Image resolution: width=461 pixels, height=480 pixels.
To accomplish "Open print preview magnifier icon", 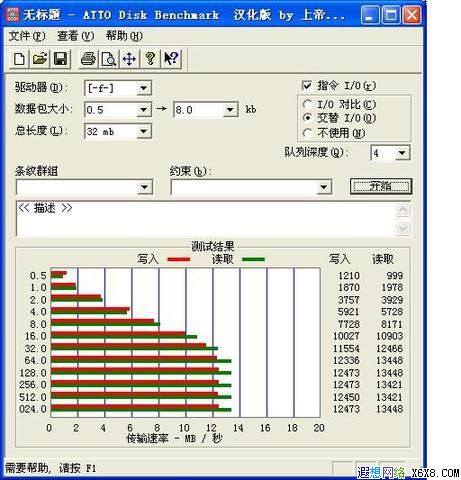I will pyautogui.click(x=109, y=59).
